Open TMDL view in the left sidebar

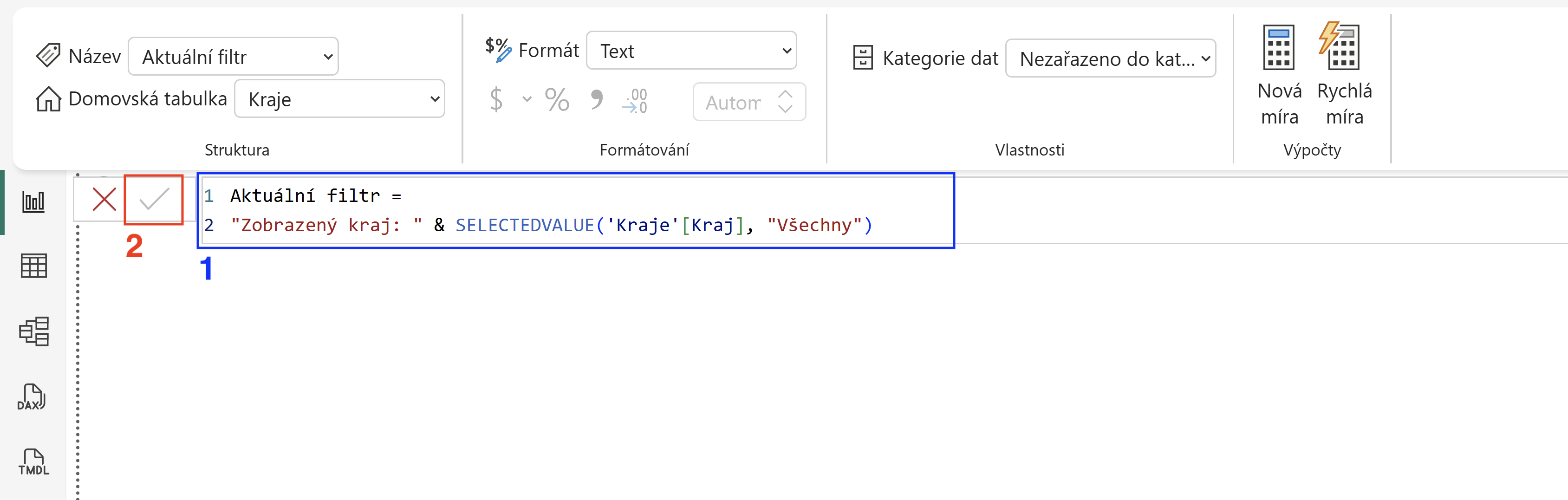click(x=33, y=462)
